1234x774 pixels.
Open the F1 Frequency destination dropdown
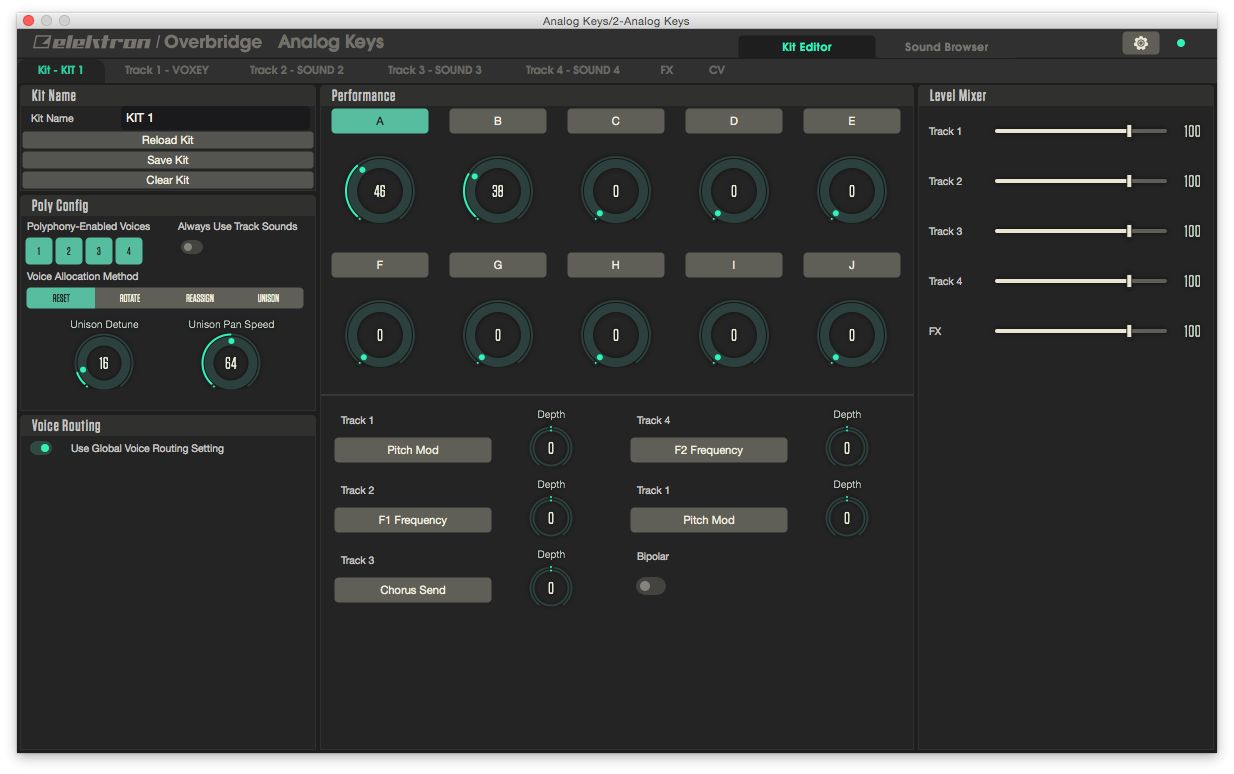[413, 520]
